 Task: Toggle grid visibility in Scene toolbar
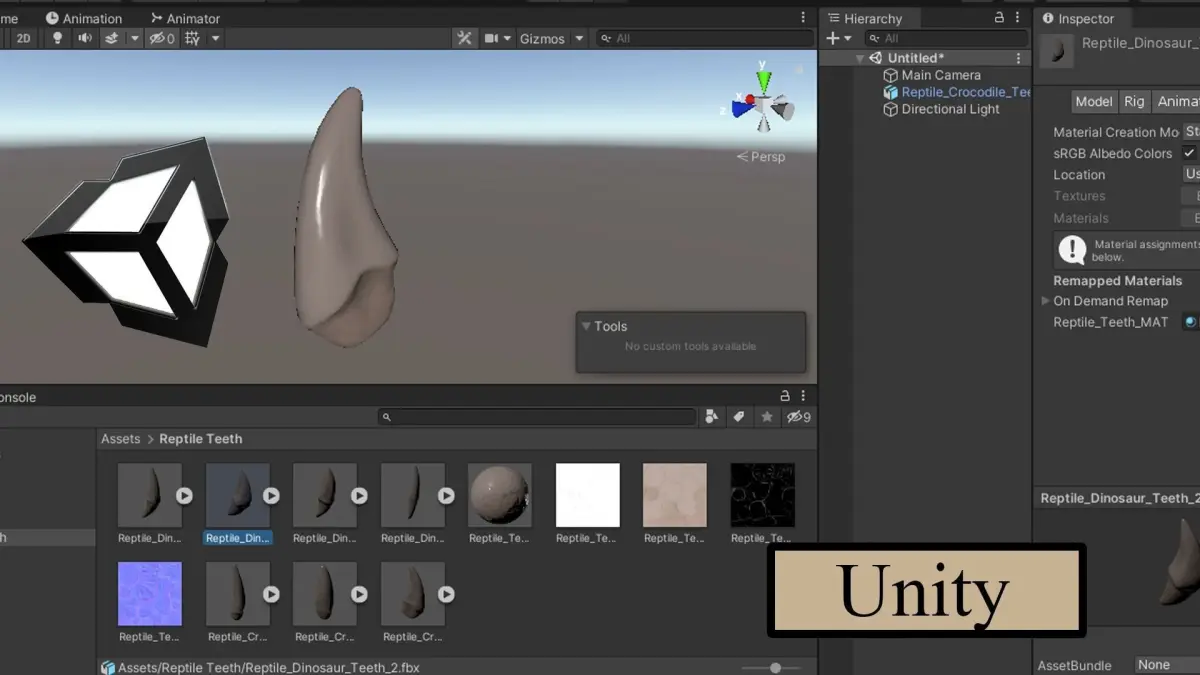(192, 38)
